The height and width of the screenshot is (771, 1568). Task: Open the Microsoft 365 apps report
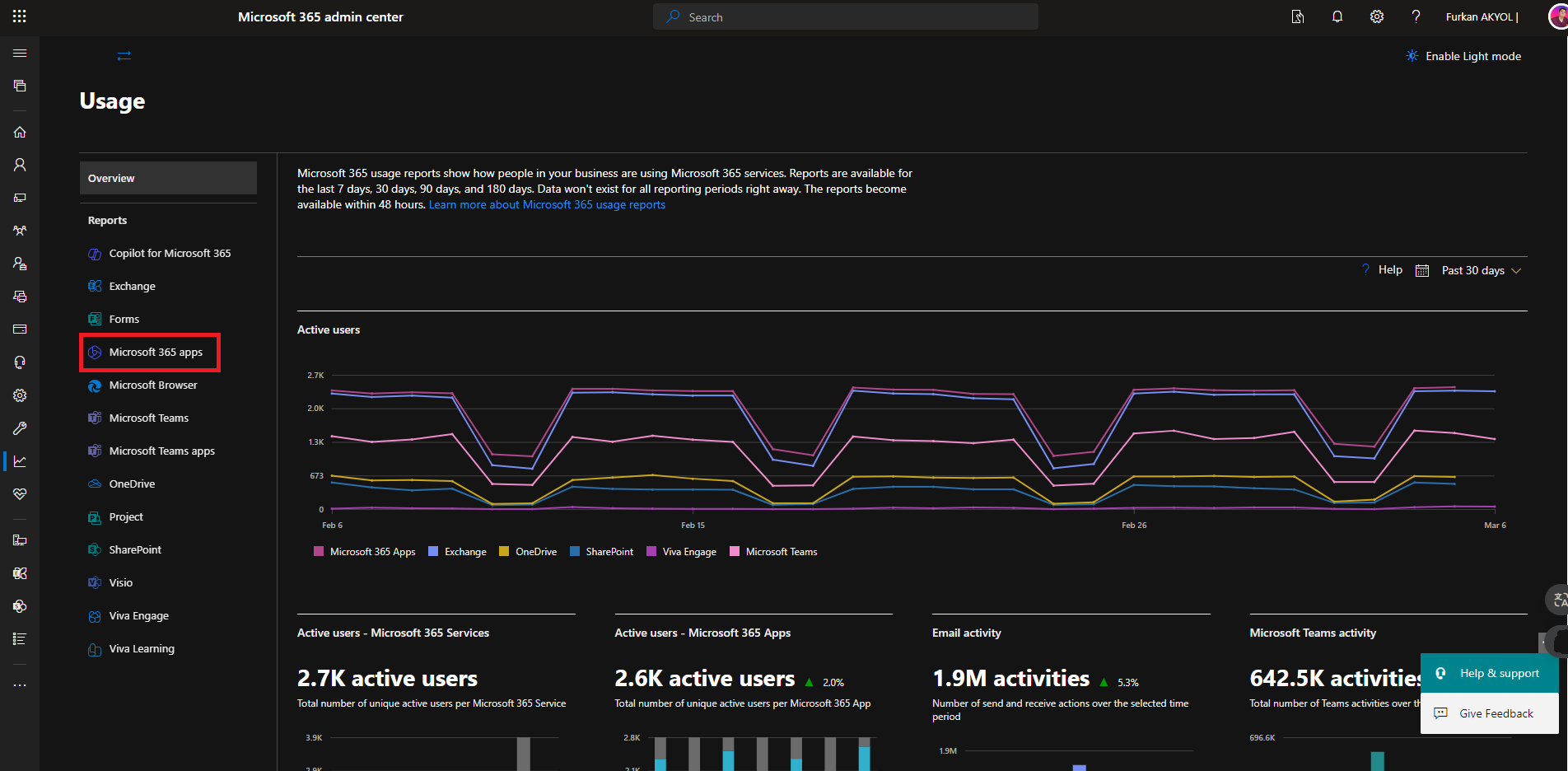coord(156,353)
